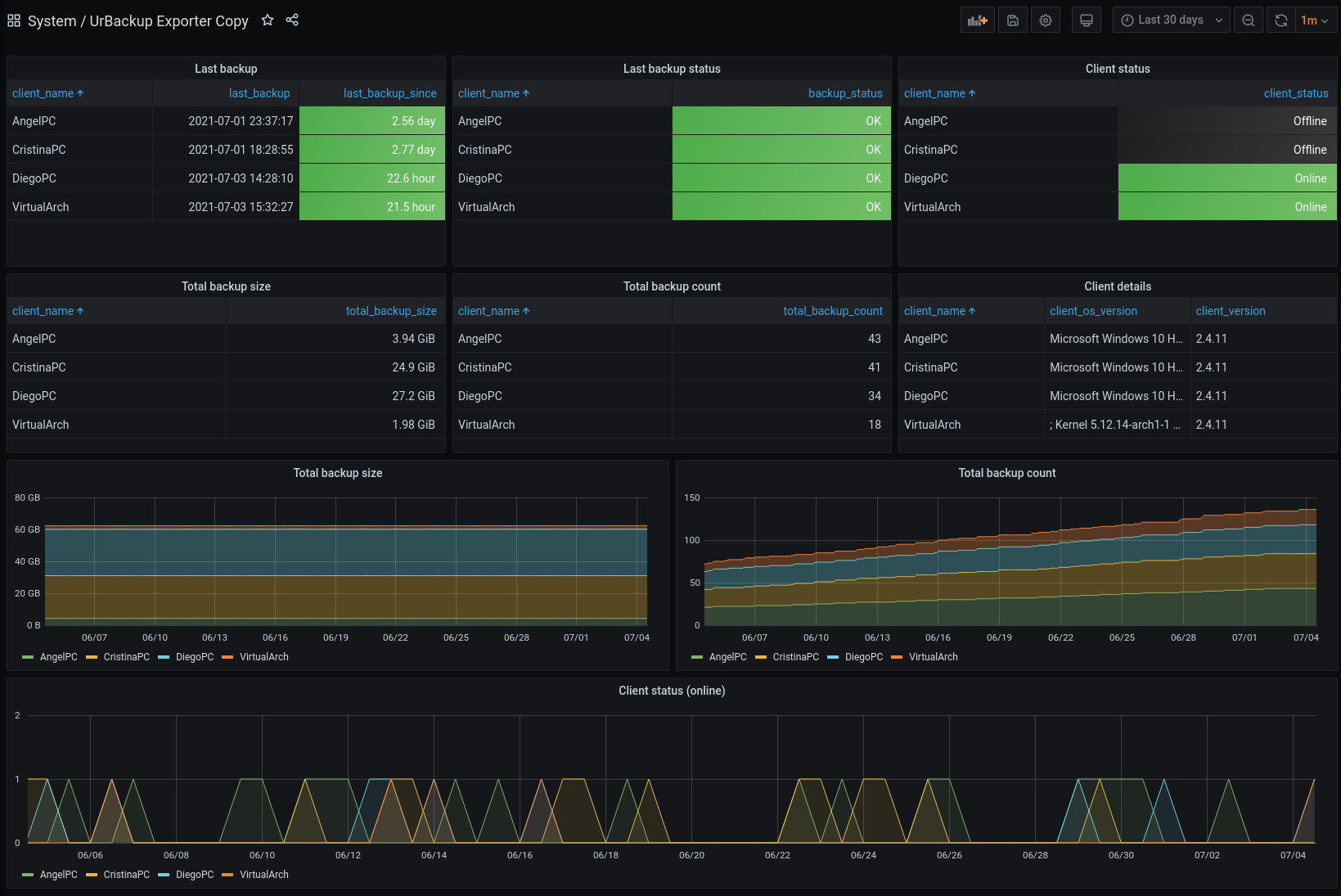Image resolution: width=1341 pixels, height=896 pixels.
Task: Click the Add panel icon
Action: pos(977,20)
